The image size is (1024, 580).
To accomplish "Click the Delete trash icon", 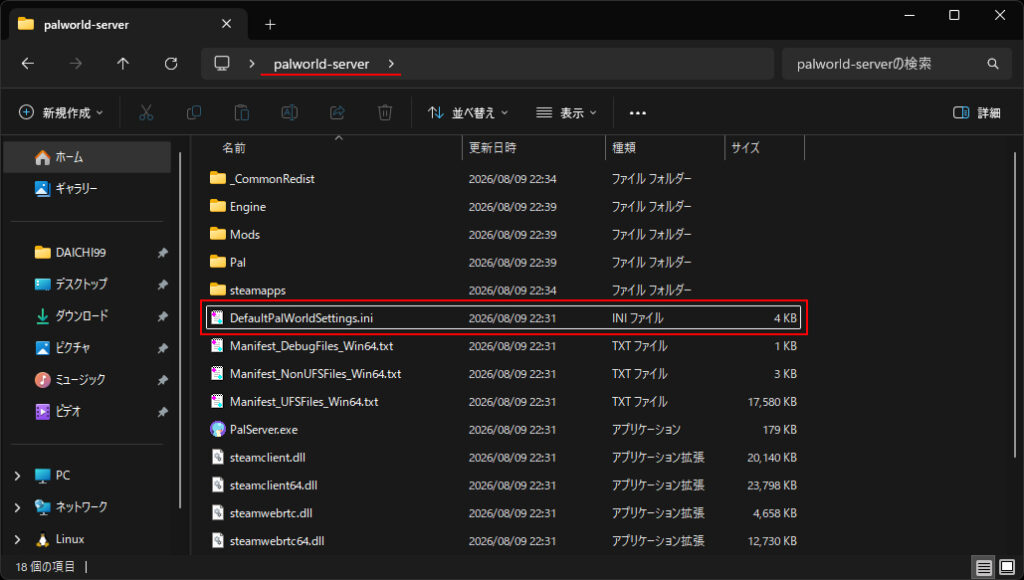I will pos(385,113).
